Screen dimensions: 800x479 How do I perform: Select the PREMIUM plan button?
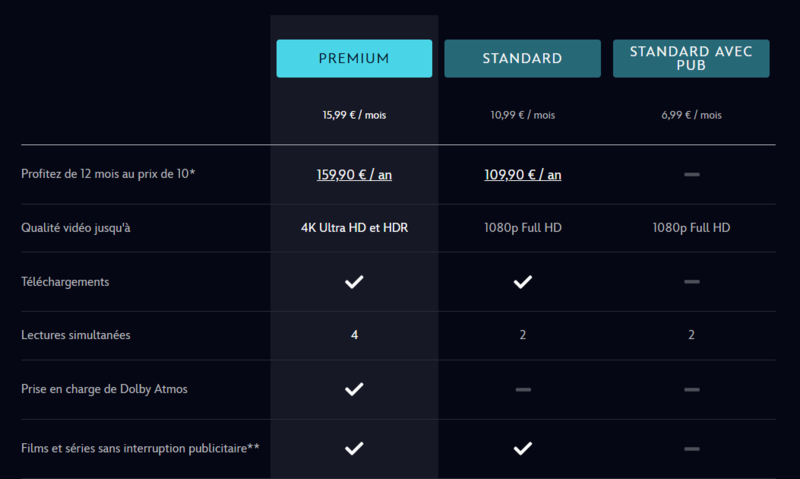(x=354, y=59)
